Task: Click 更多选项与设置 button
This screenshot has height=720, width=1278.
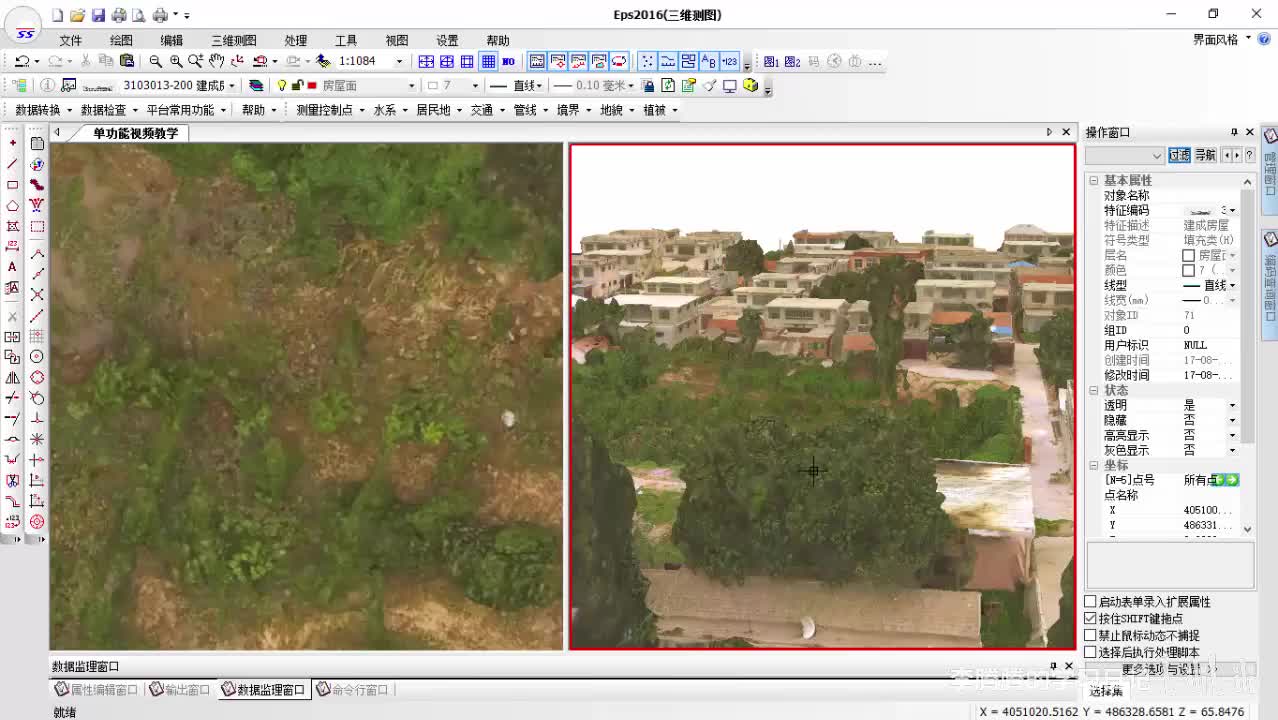Action: click(x=1166, y=669)
